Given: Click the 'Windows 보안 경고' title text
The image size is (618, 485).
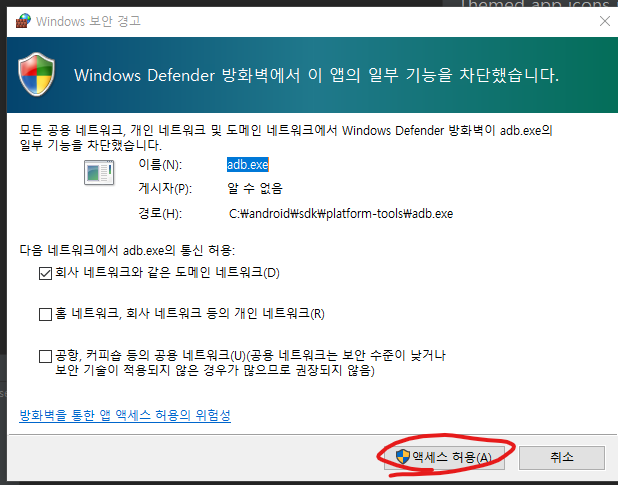Looking at the screenshot, I should [88, 21].
